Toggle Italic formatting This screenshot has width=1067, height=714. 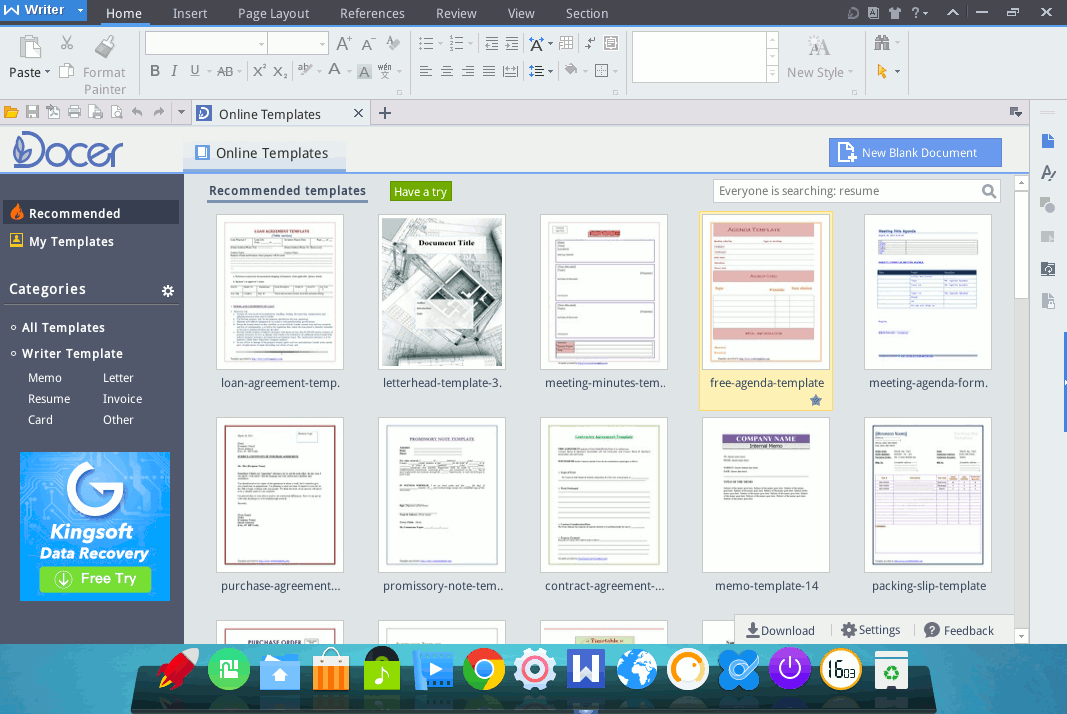175,71
